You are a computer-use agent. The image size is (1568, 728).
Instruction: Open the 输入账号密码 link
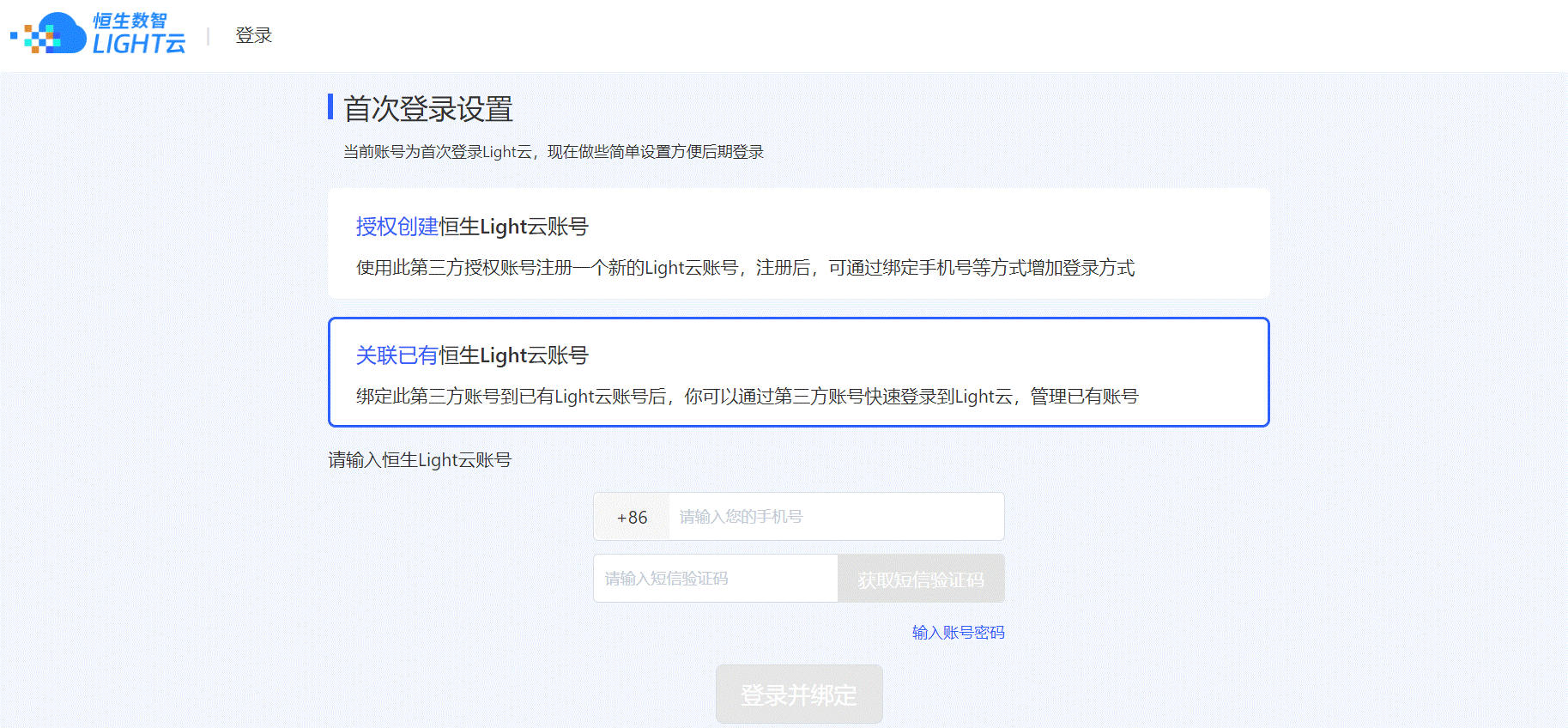click(958, 633)
